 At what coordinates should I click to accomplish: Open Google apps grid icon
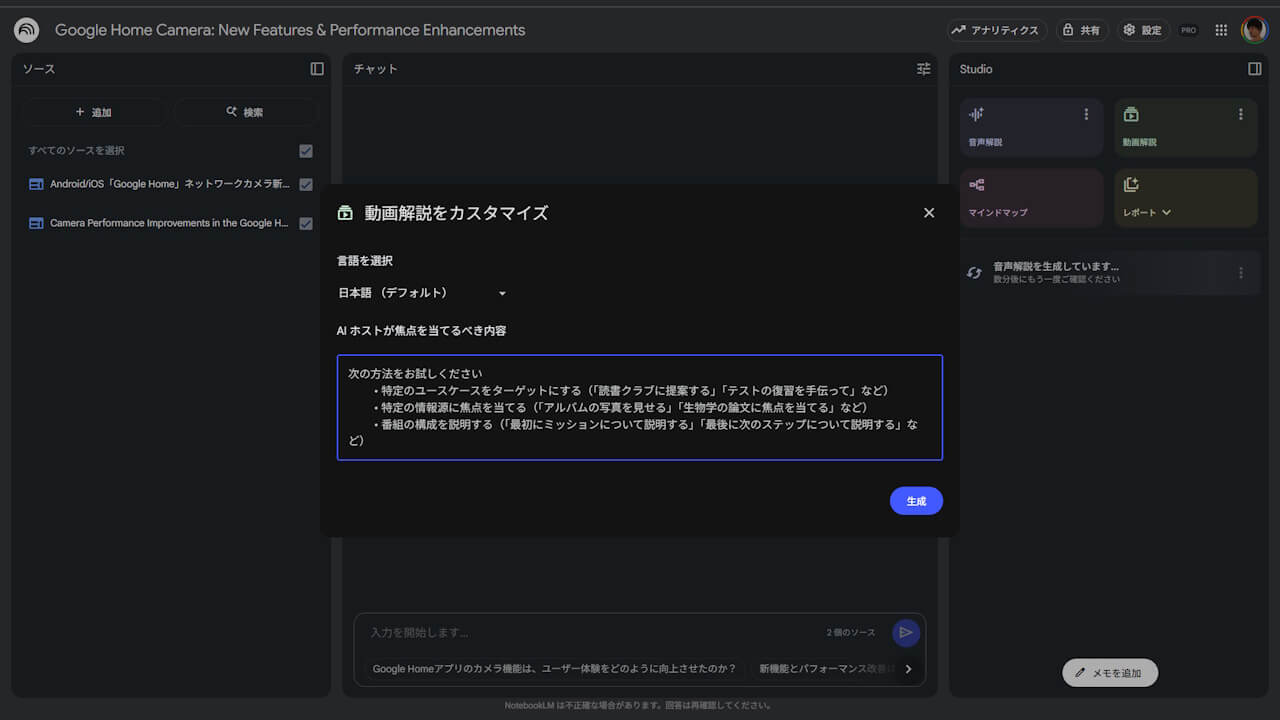pyautogui.click(x=1221, y=30)
